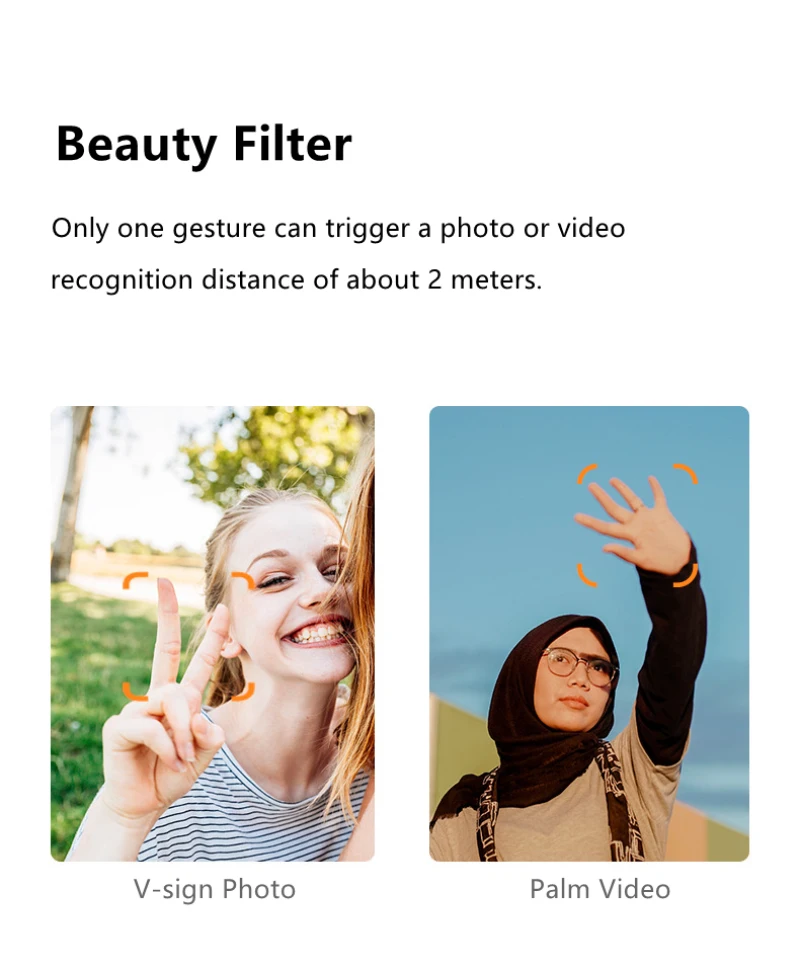
Task: Click top-left orange focus bracket above palm
Action: point(587,474)
